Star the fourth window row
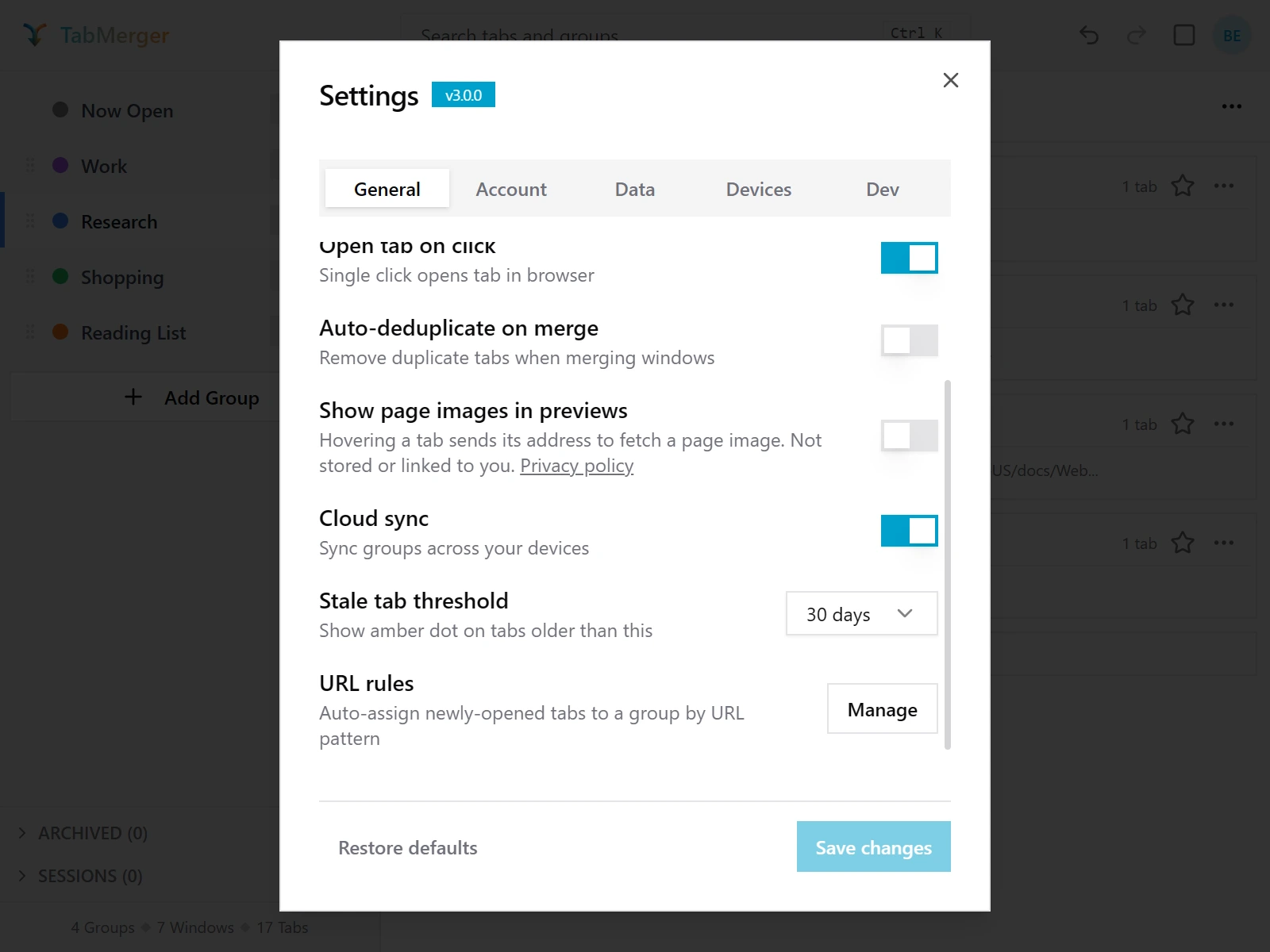This screenshot has width=1270, height=952. pos(1183,543)
